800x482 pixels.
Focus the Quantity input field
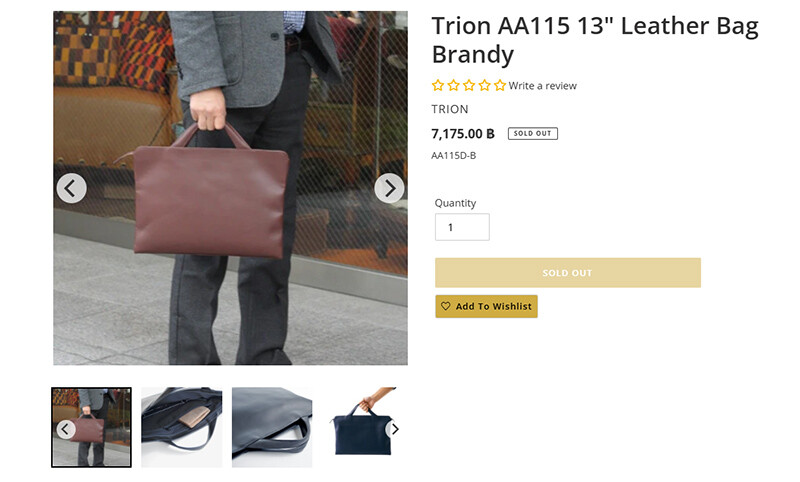pos(462,227)
